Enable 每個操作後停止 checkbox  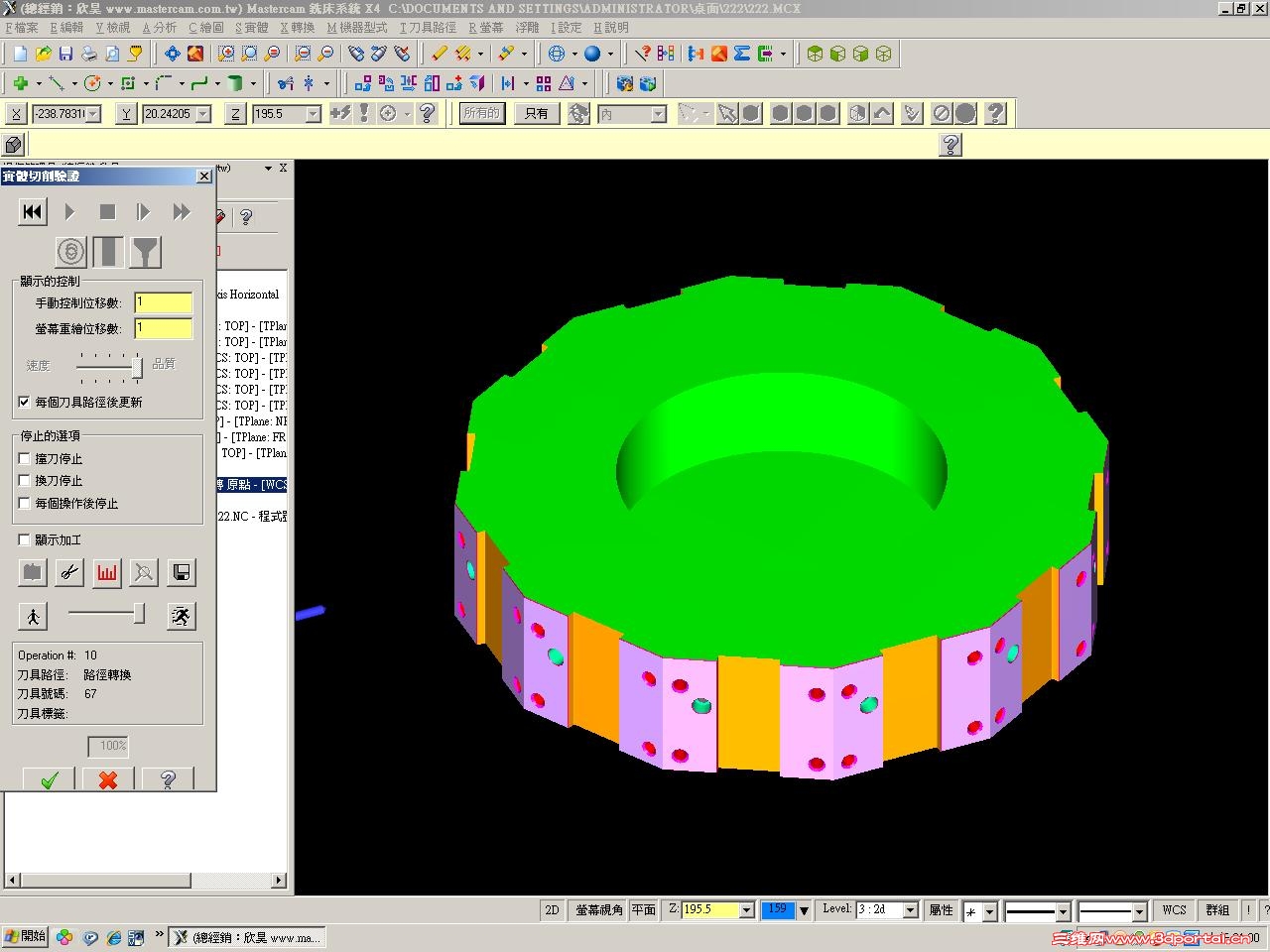[x=25, y=503]
